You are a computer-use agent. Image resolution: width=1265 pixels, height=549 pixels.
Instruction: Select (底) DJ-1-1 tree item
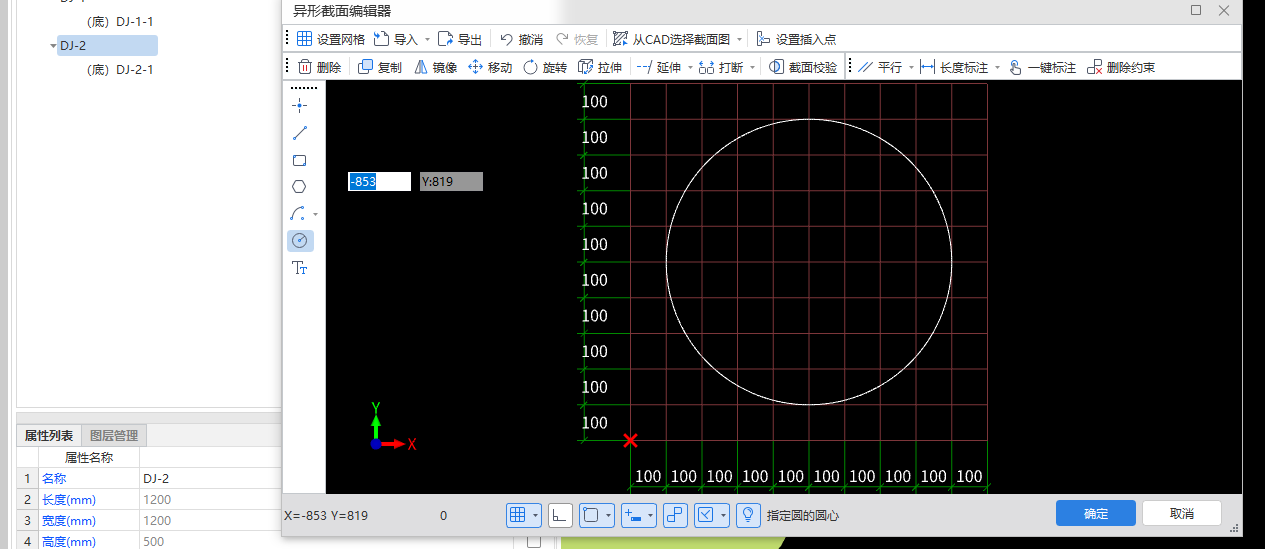pos(120,21)
